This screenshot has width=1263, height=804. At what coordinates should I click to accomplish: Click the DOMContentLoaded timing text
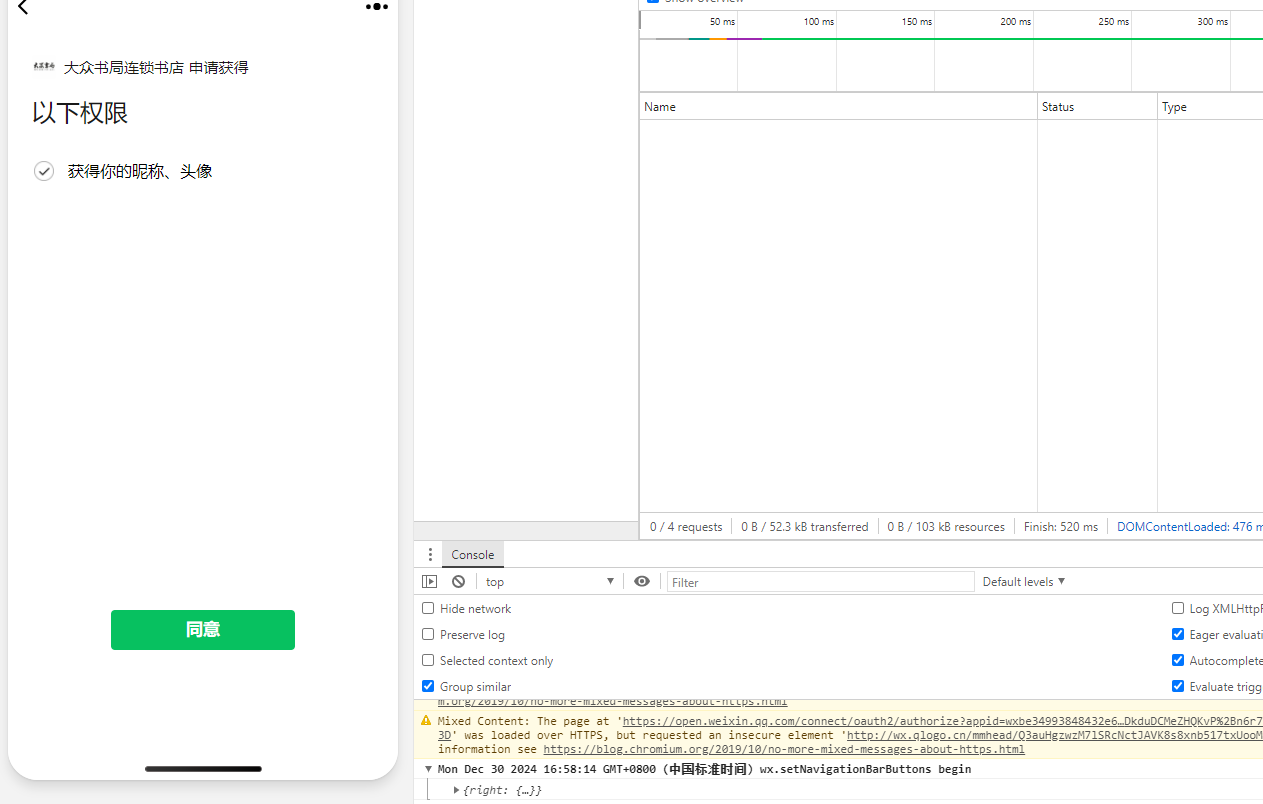point(1190,527)
